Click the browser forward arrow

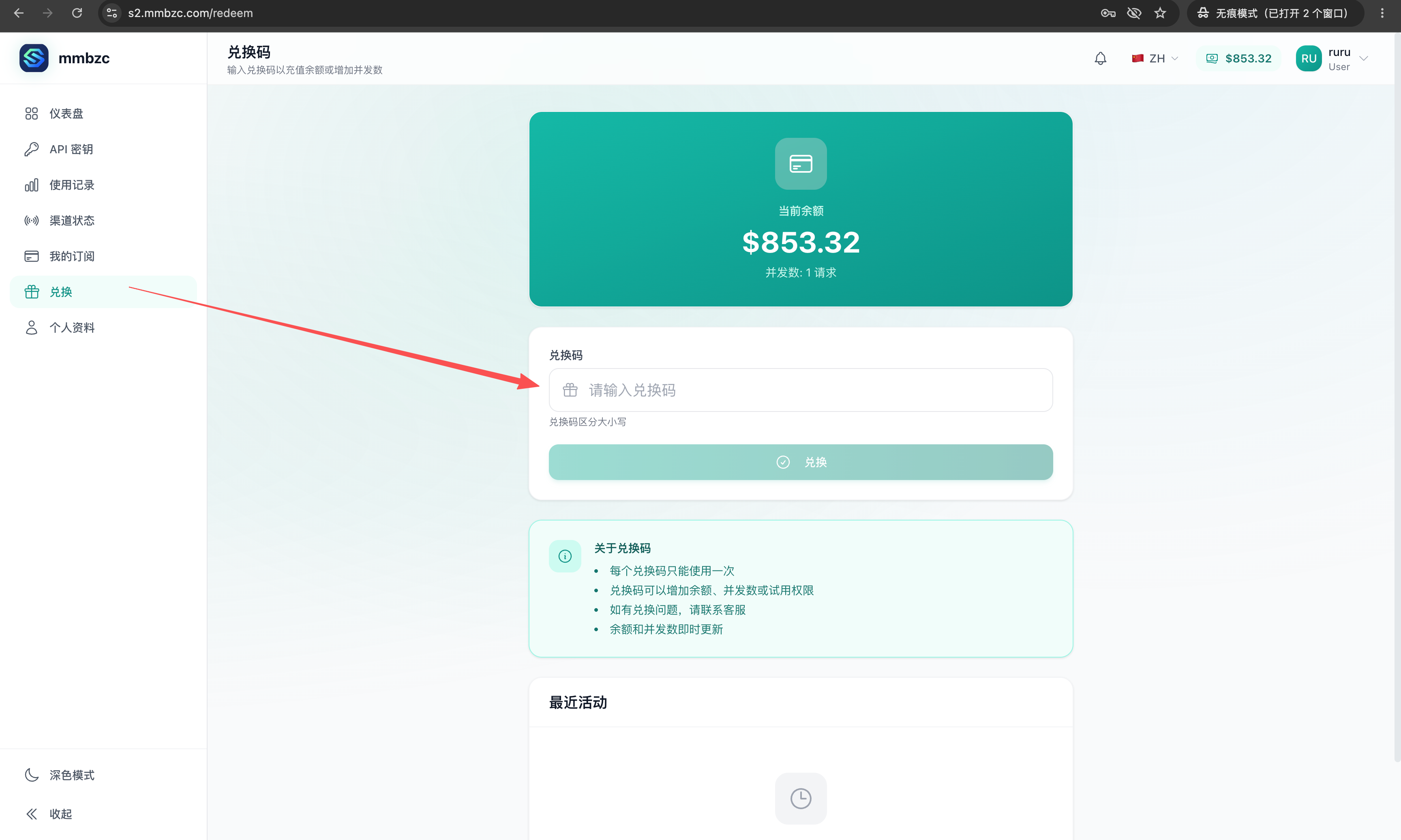47,13
